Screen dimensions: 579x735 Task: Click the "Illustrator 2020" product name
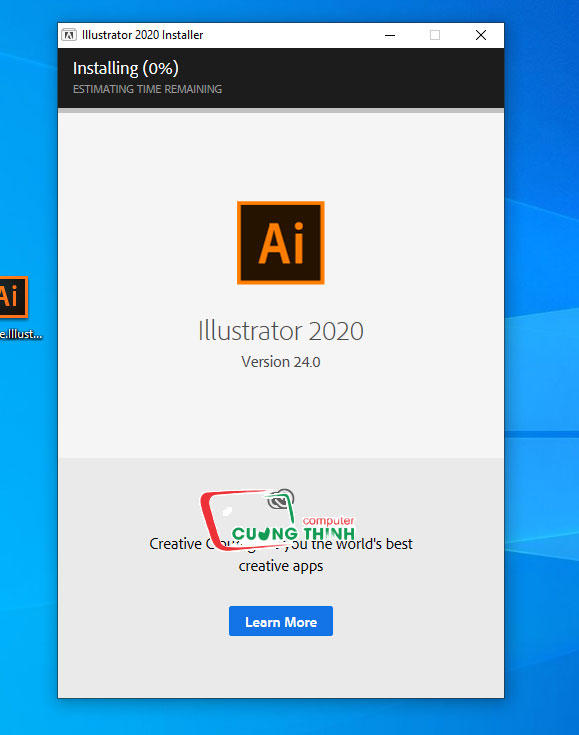281,331
